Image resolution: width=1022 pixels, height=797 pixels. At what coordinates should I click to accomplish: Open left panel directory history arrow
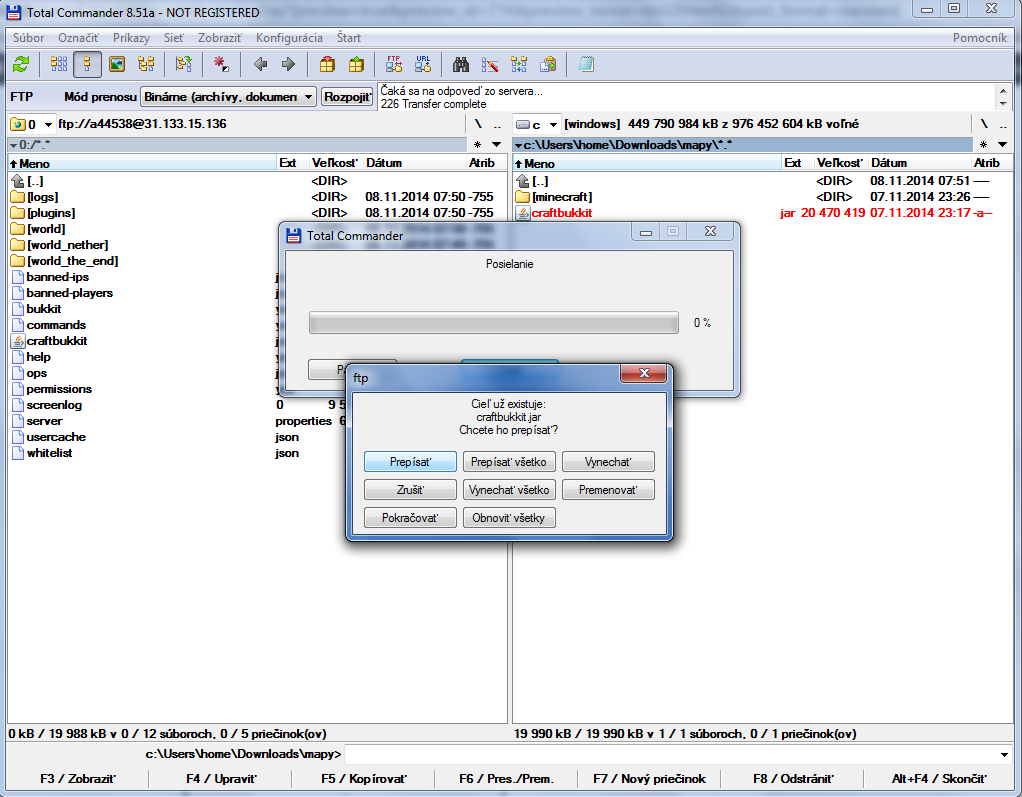497,145
